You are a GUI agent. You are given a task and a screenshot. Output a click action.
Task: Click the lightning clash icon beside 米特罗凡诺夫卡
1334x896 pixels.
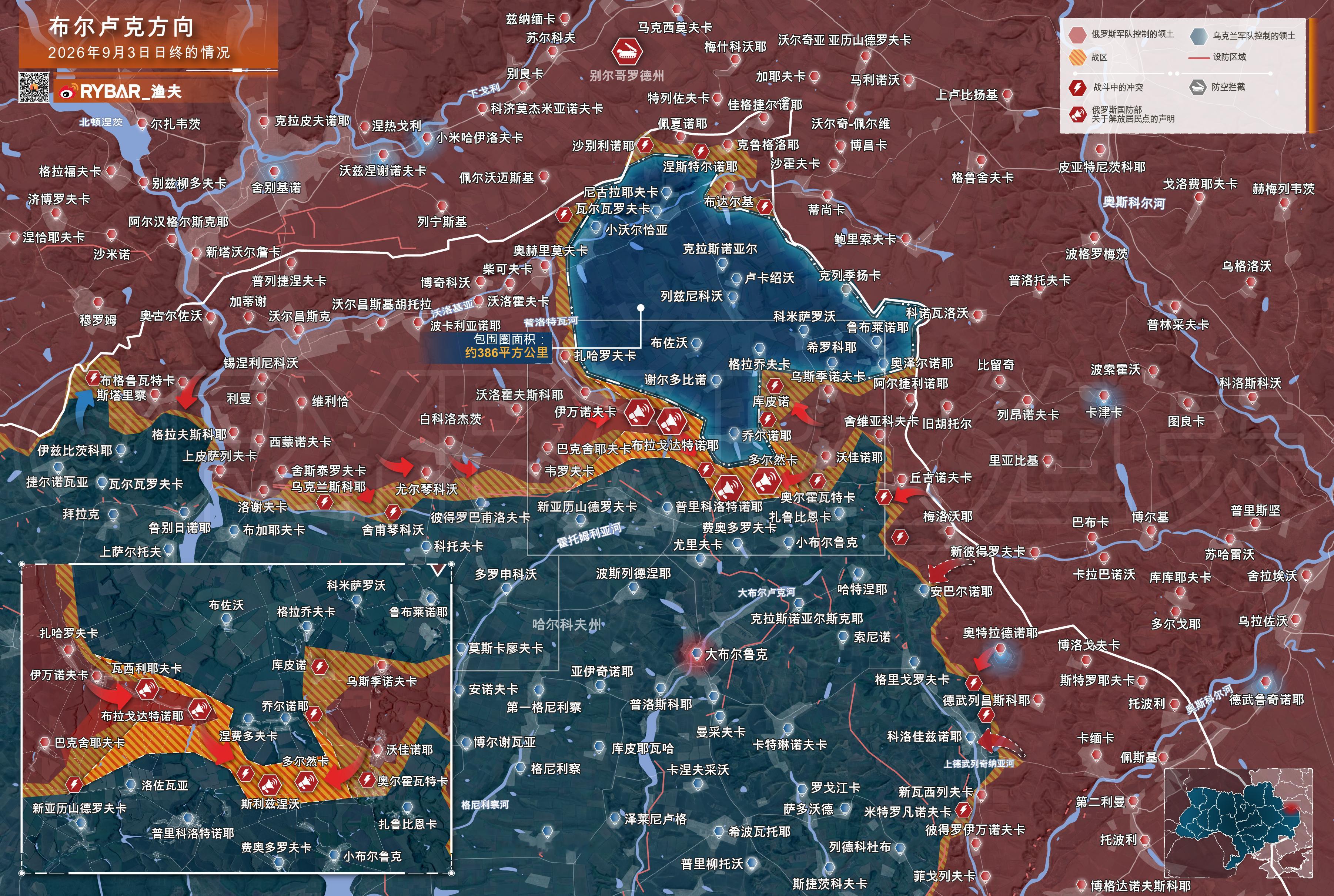(x=964, y=810)
